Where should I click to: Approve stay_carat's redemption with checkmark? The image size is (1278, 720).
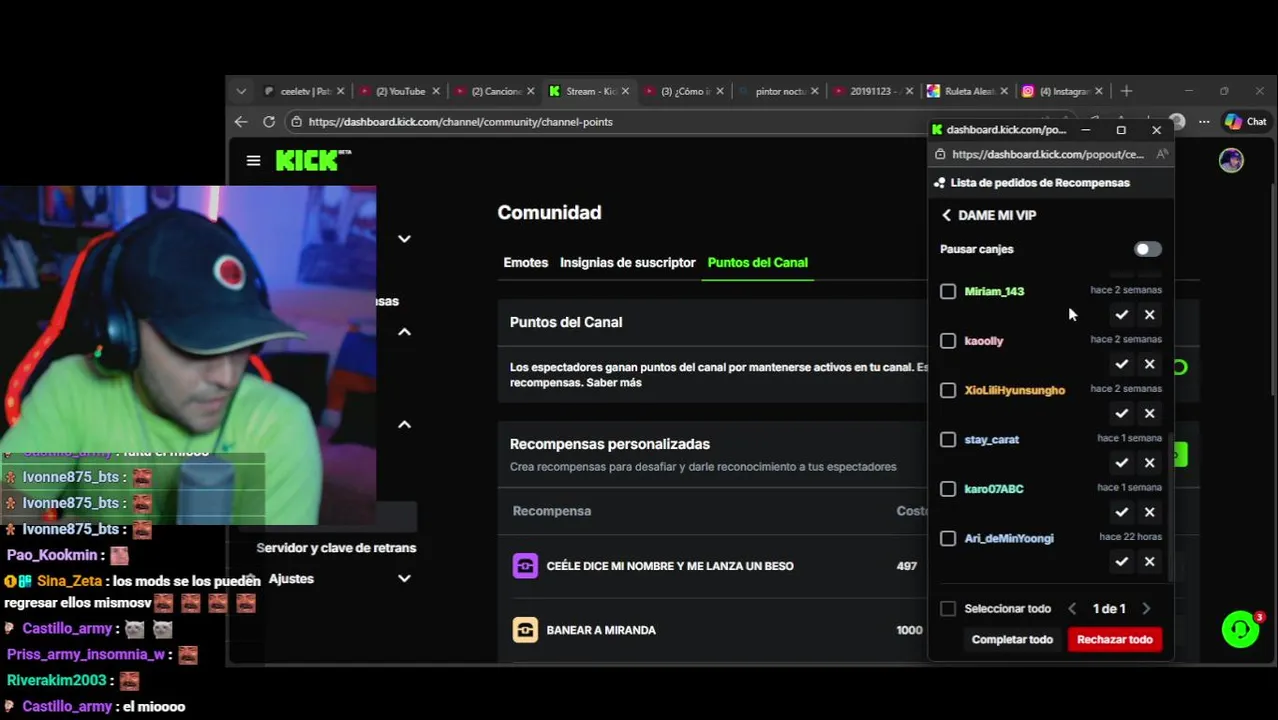pos(1121,463)
